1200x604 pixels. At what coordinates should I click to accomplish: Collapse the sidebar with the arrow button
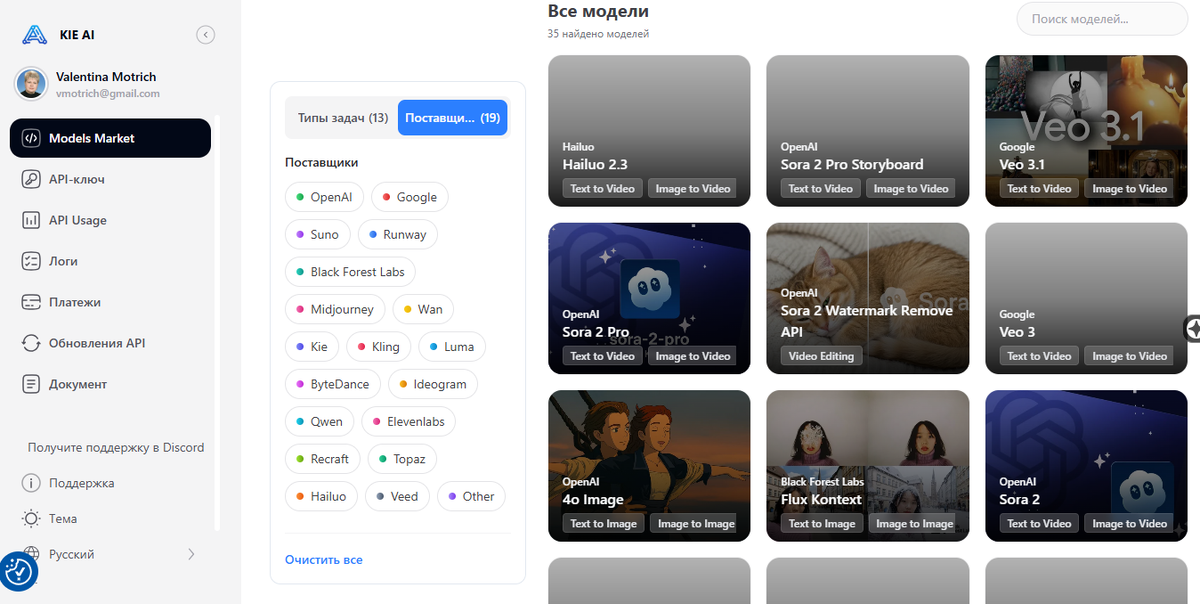205,35
